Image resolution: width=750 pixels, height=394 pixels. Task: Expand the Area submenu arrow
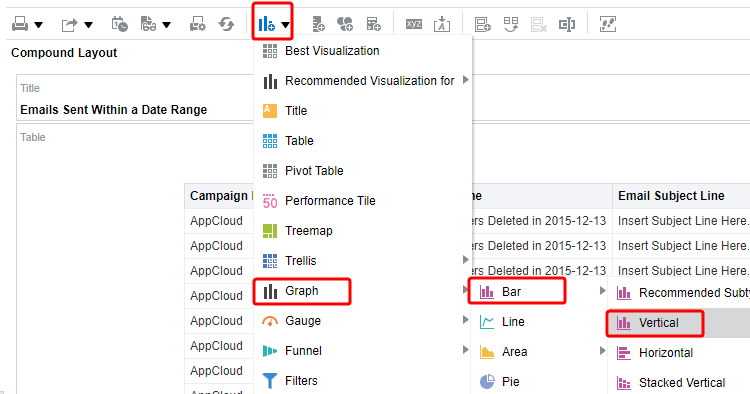click(602, 351)
